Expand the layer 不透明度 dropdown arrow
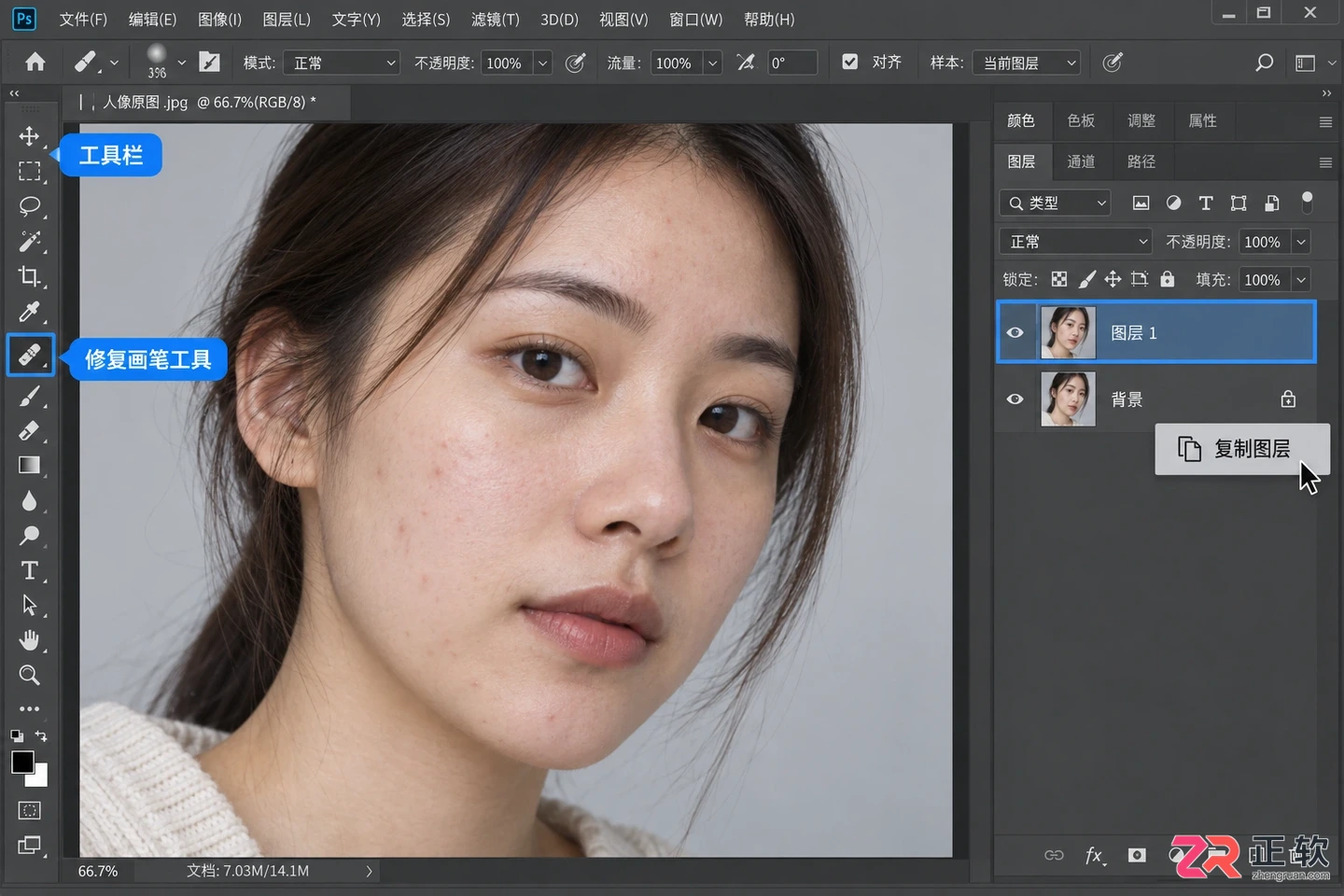Viewport: 1344px width, 896px height. click(x=1301, y=242)
